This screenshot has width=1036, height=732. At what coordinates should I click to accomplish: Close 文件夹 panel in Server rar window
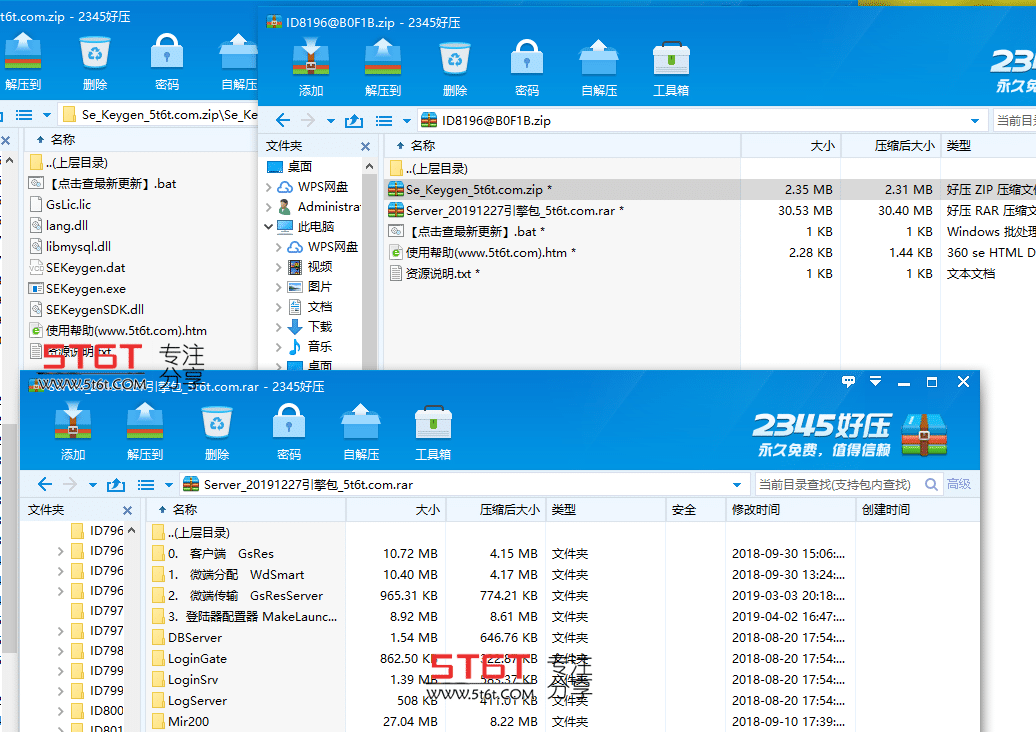click(128, 511)
